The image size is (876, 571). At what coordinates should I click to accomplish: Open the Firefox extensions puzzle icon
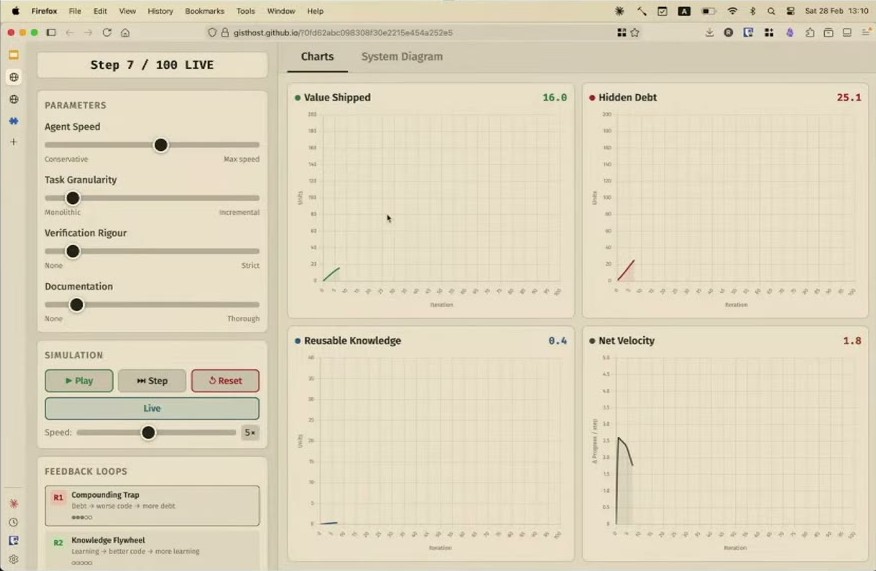[x=810, y=32]
